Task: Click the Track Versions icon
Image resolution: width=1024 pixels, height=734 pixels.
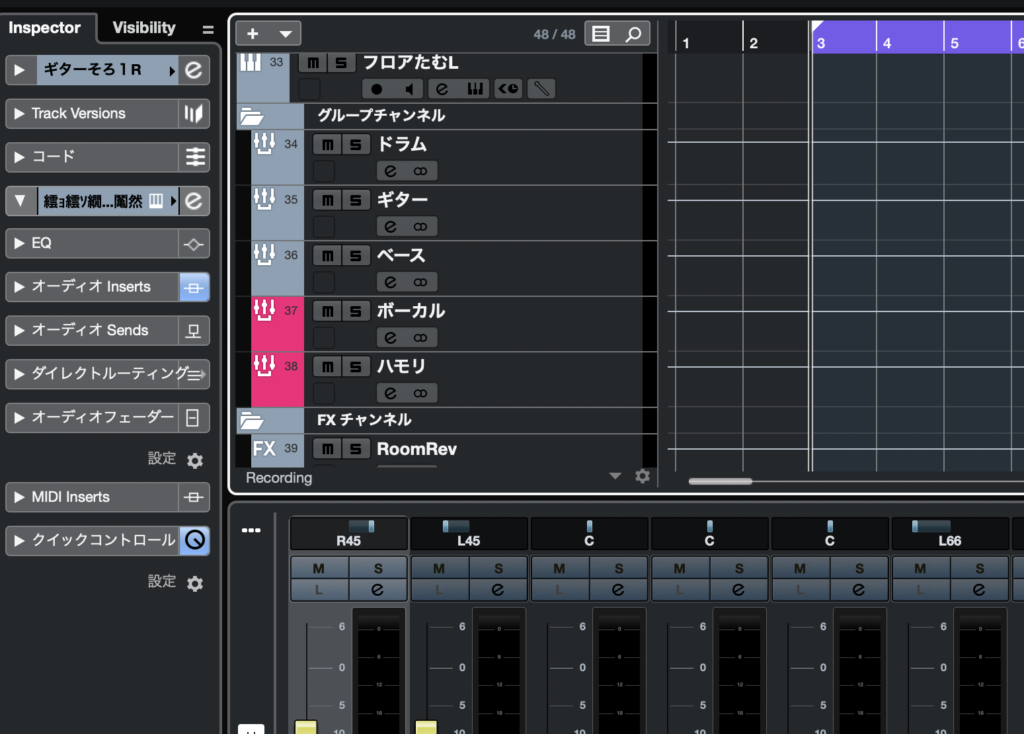Action: (x=194, y=114)
